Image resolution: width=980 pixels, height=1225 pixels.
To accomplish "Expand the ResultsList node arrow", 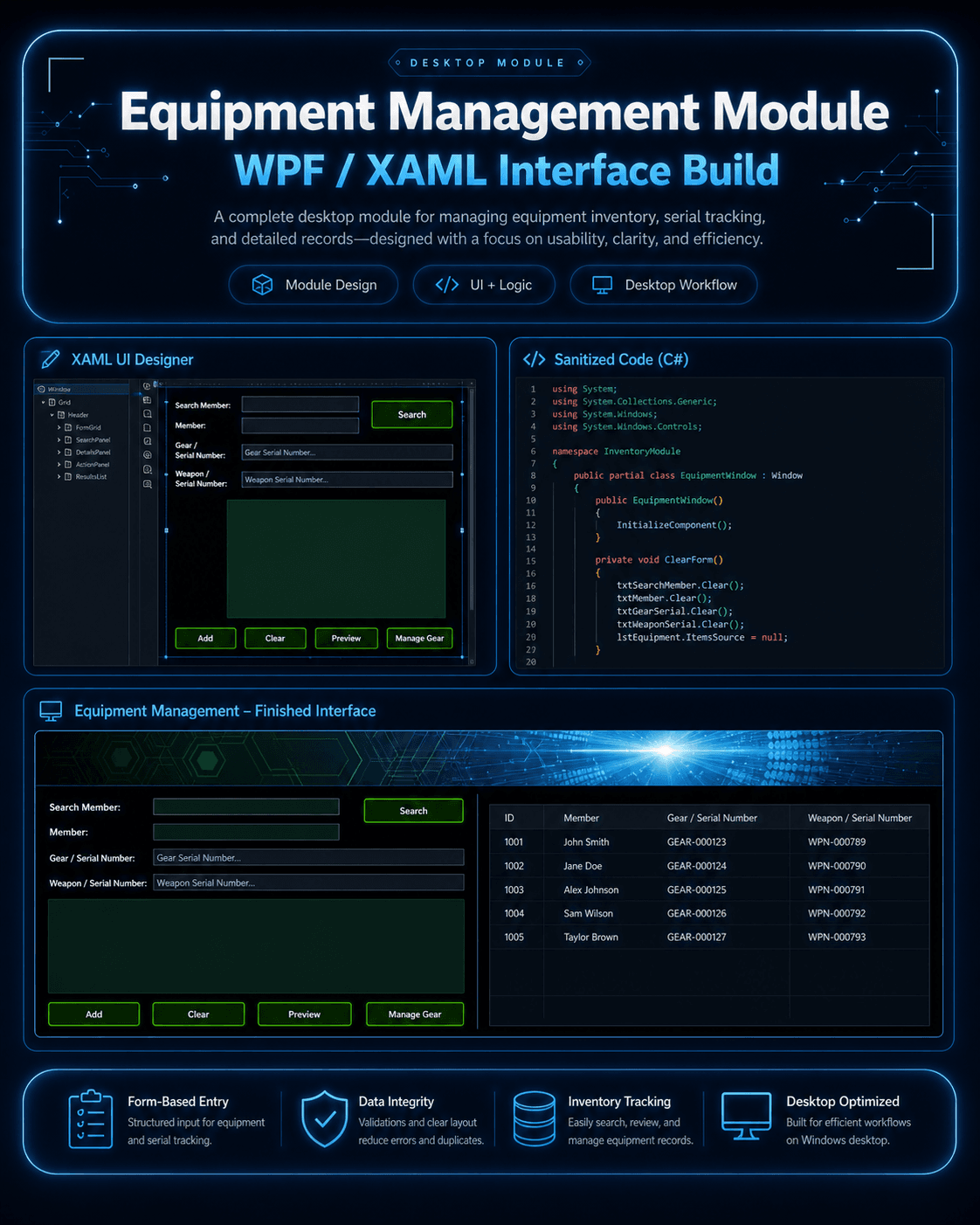I will pos(59,476).
